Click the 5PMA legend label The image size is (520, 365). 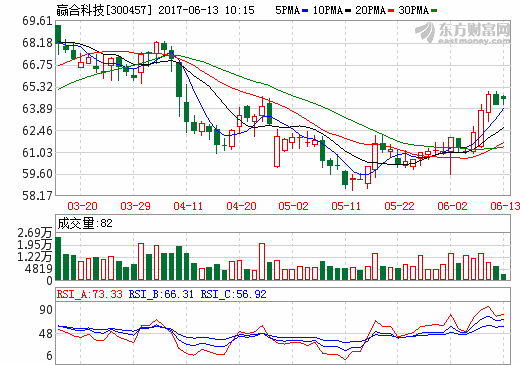click(x=287, y=11)
